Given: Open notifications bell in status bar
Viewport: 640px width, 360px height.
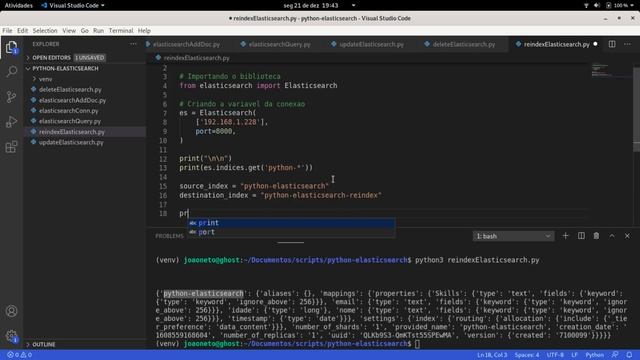Looking at the screenshot, I should [629, 355].
